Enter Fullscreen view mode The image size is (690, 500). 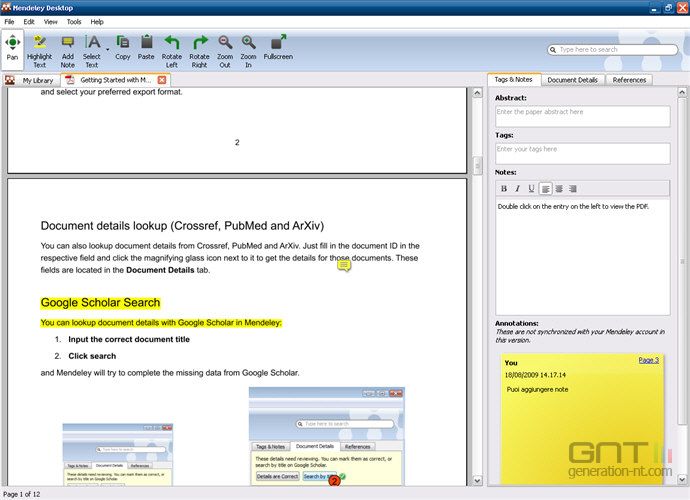coord(278,48)
